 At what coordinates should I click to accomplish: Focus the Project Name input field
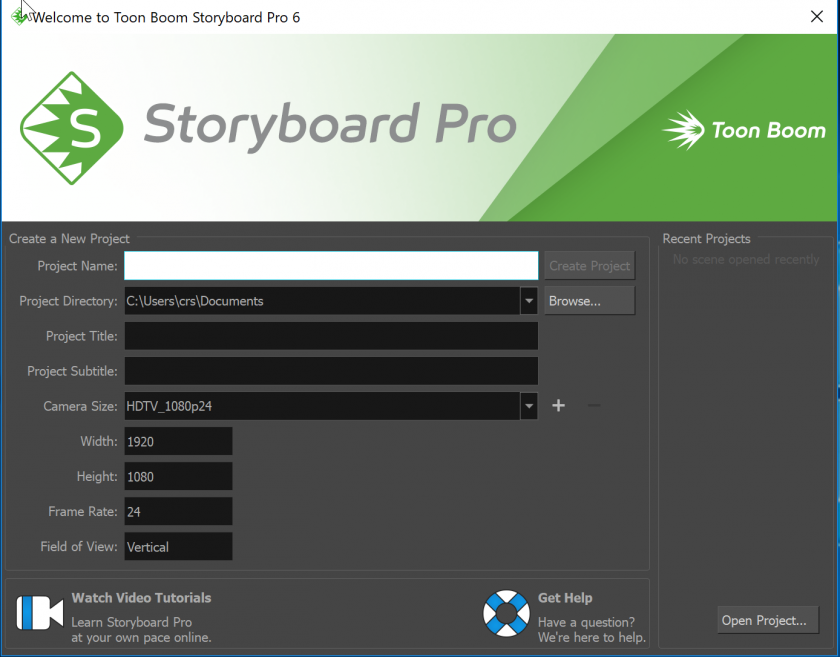(x=331, y=266)
